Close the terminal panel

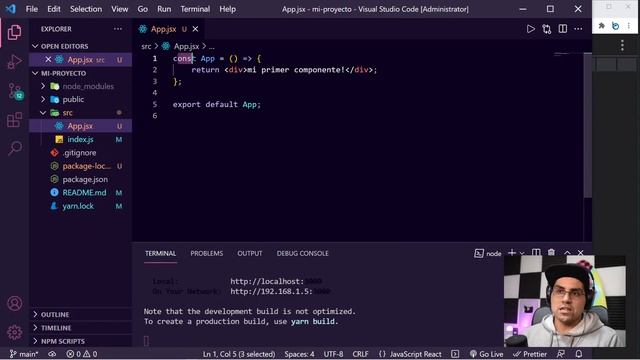point(580,253)
